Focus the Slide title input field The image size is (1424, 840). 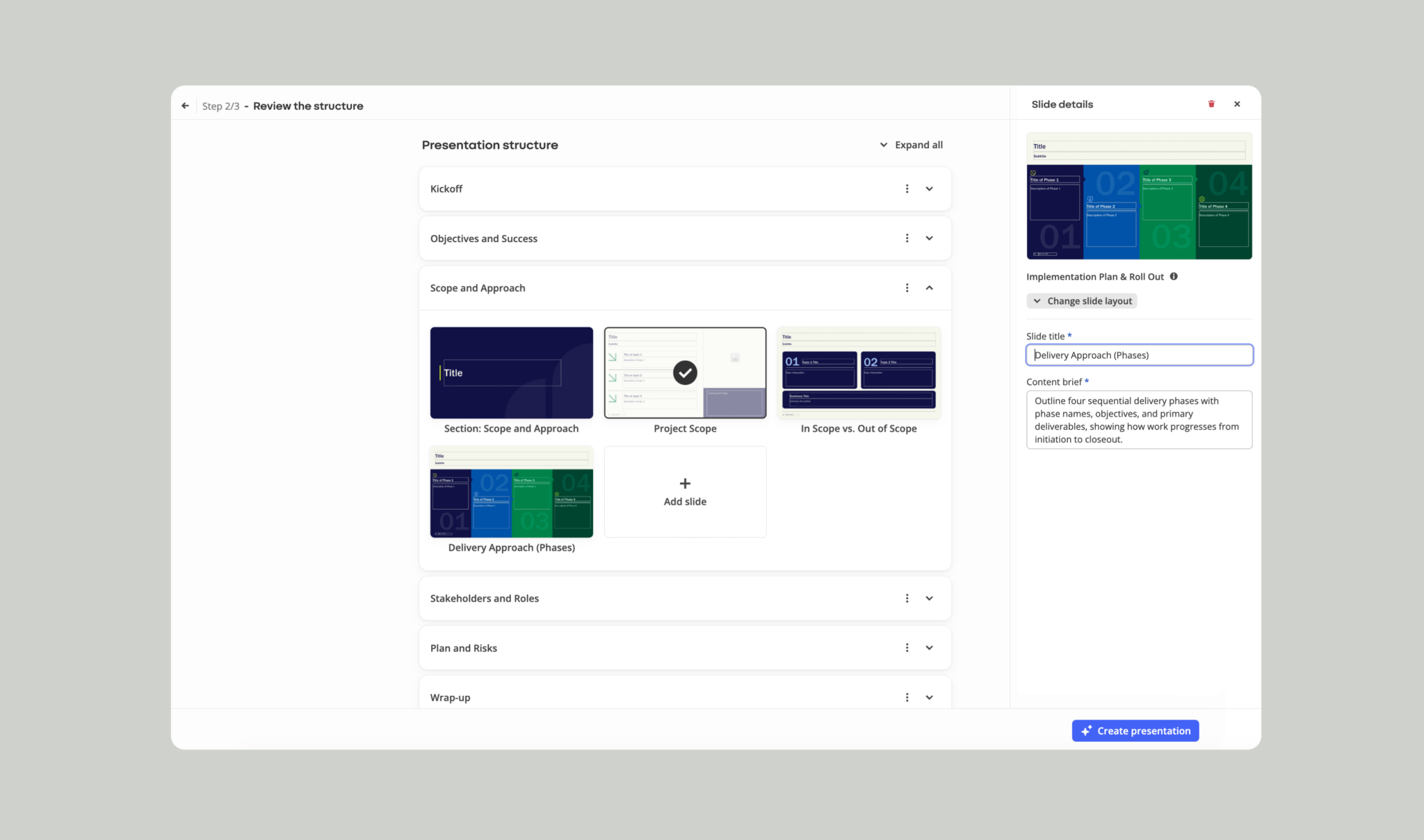1139,355
